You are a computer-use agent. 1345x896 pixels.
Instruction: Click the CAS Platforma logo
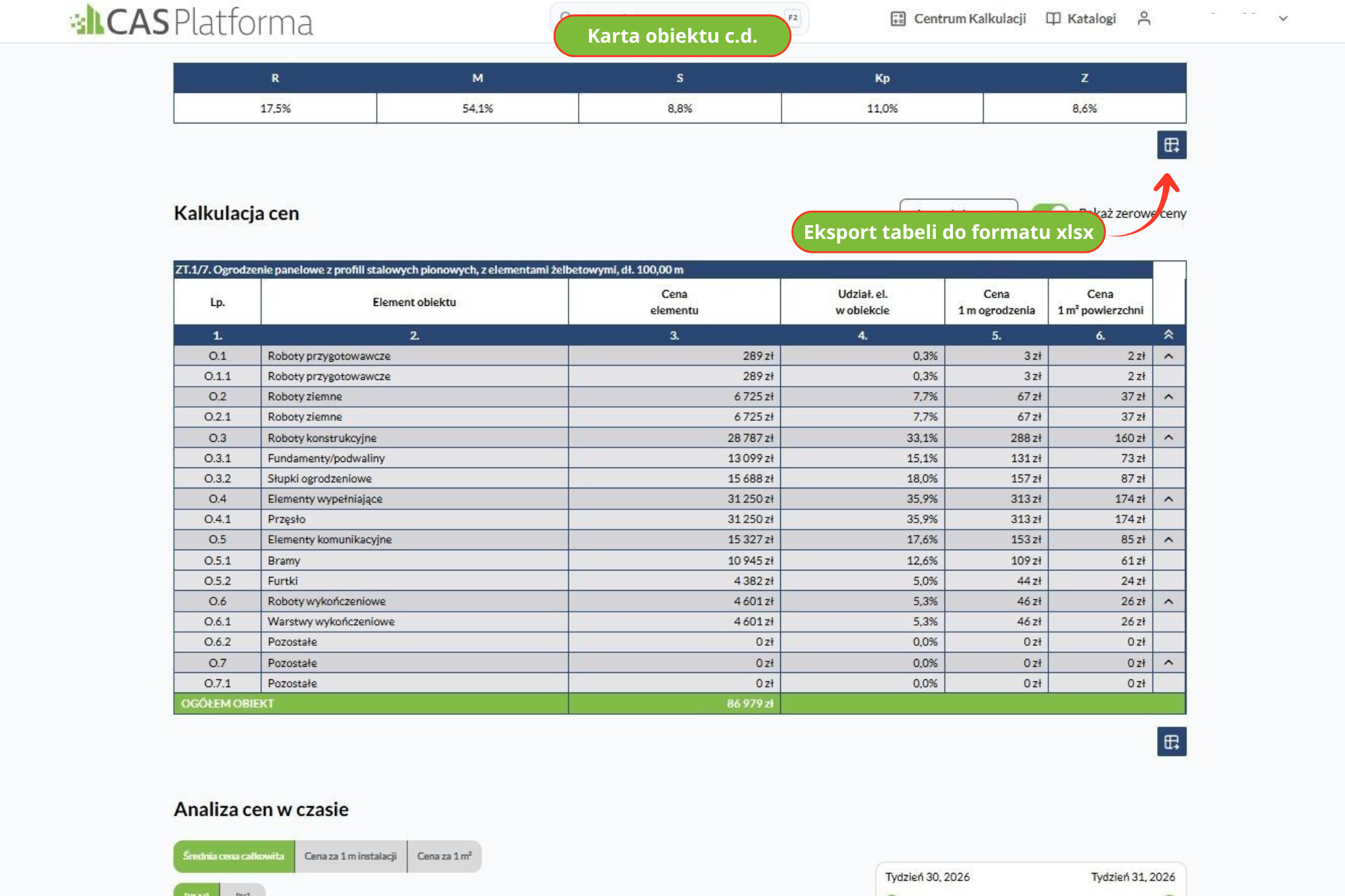tap(191, 21)
